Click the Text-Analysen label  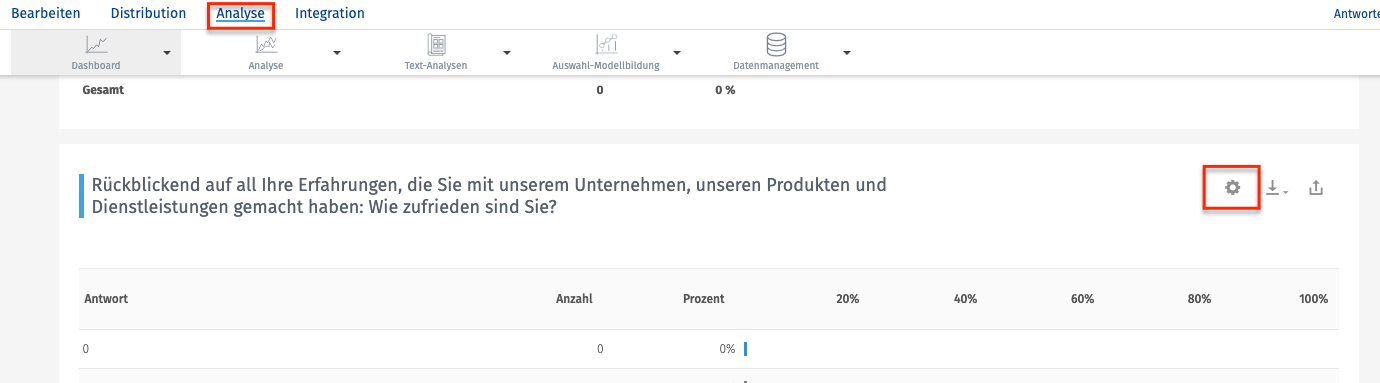[435, 66]
